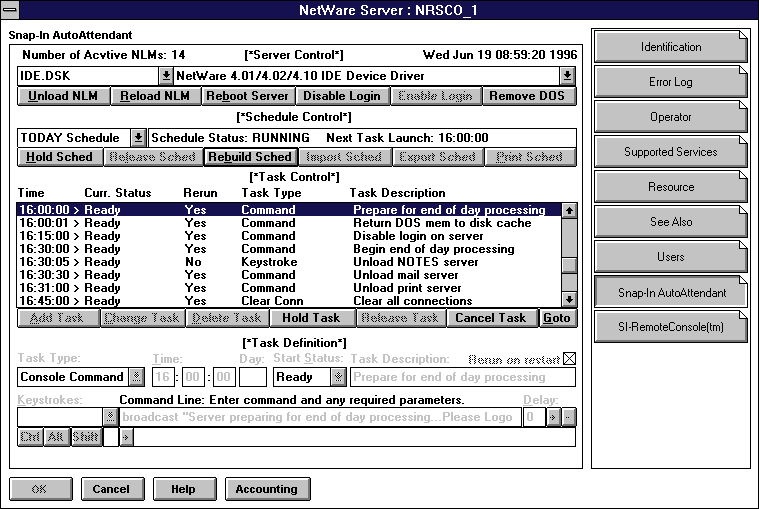759x509 pixels.
Task: Click the Reload NLM button
Action: click(155, 96)
